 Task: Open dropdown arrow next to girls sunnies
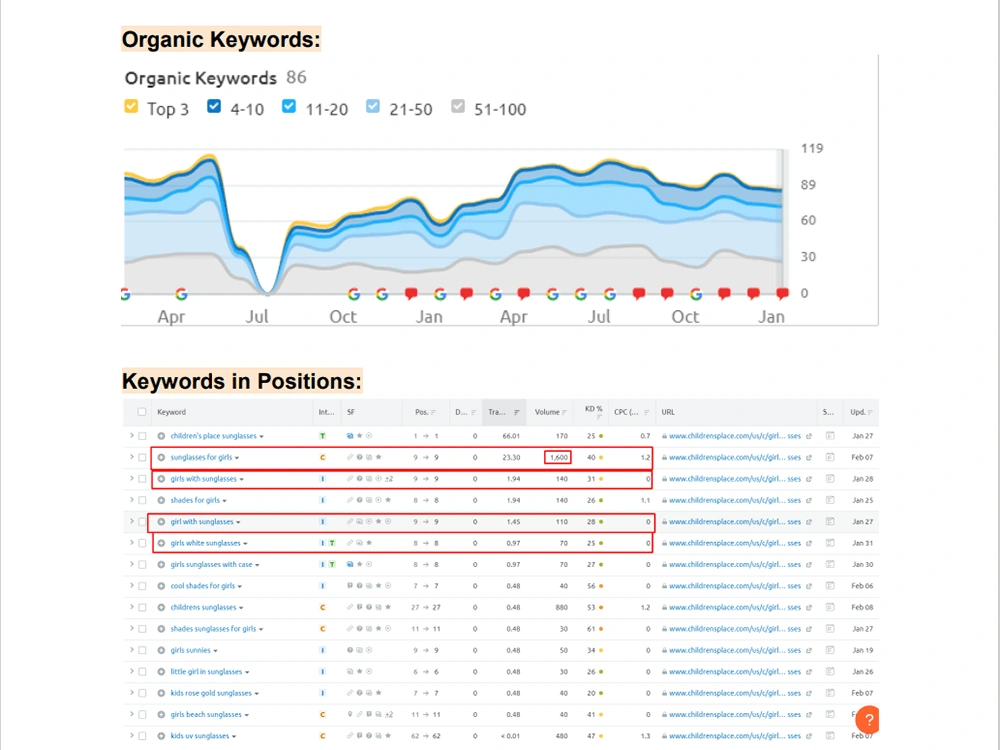(216, 651)
